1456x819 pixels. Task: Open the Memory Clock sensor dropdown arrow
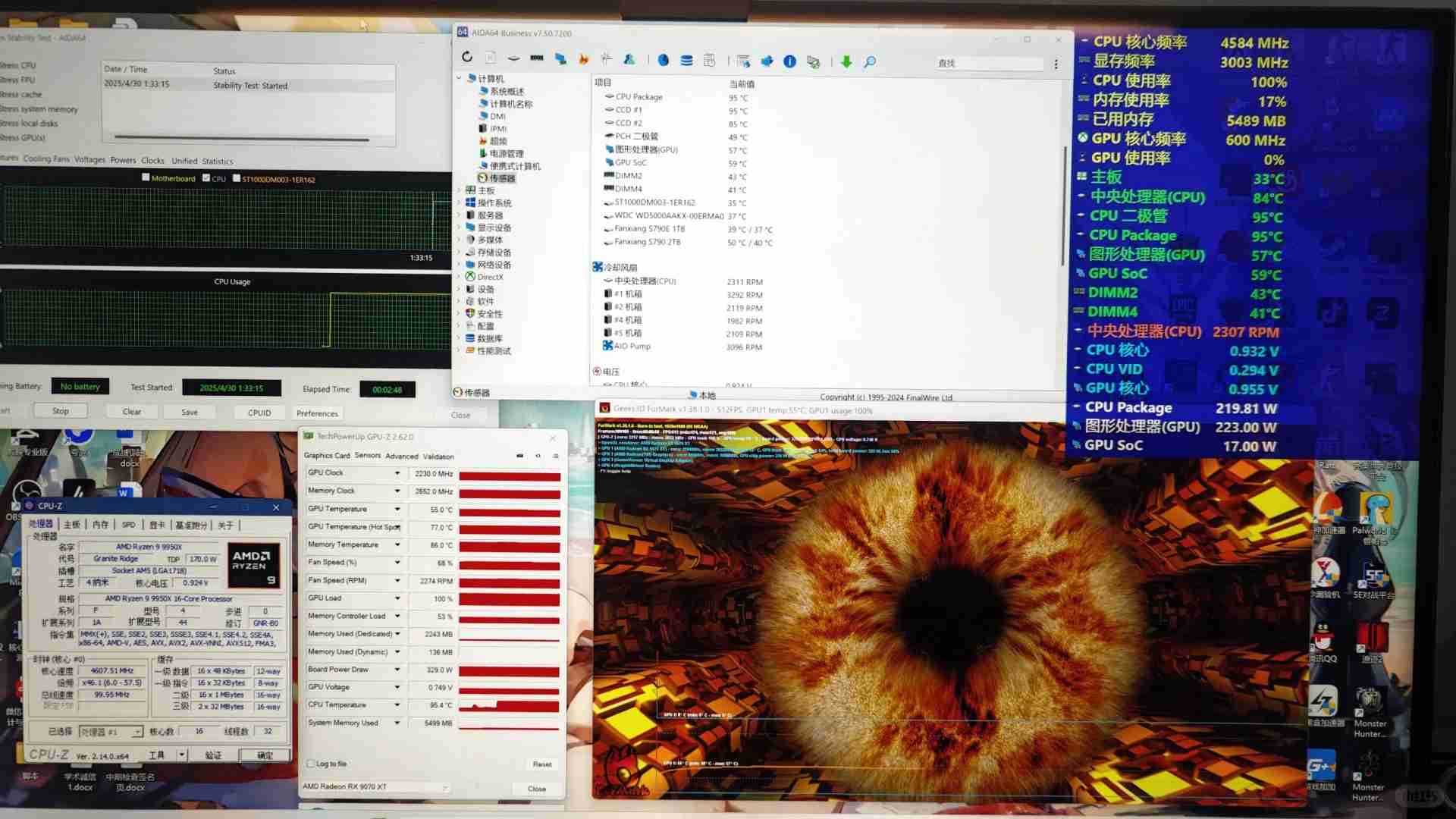(397, 491)
